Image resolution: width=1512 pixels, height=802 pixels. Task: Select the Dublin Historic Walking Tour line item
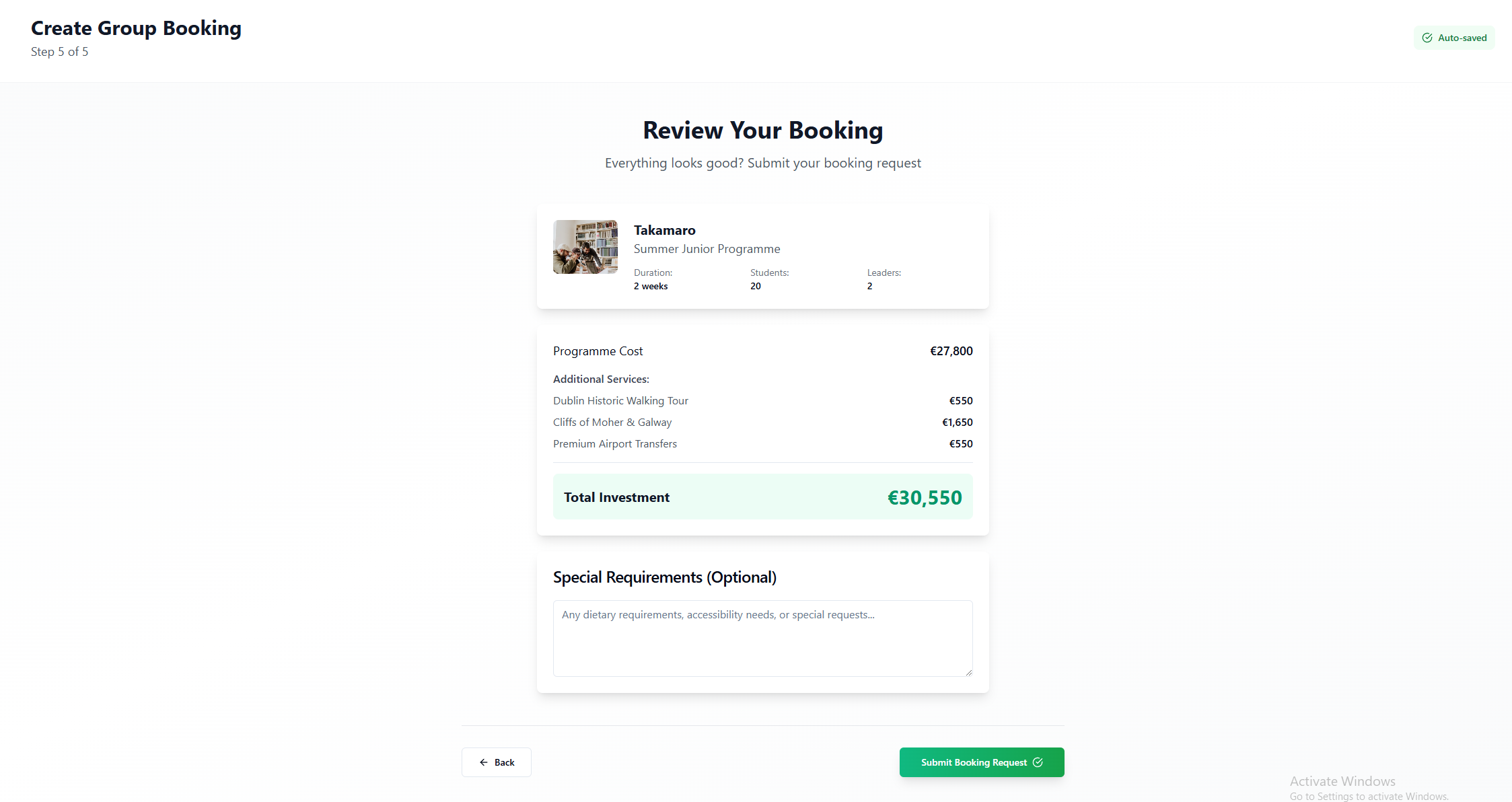coord(620,400)
